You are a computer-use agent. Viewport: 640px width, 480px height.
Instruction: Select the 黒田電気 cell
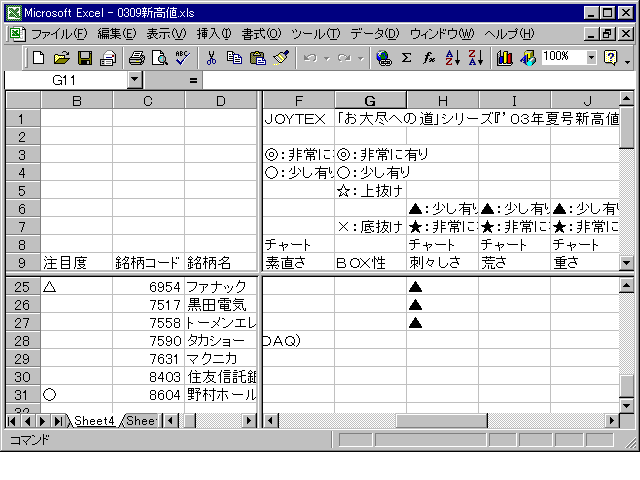pyautogui.click(x=221, y=305)
